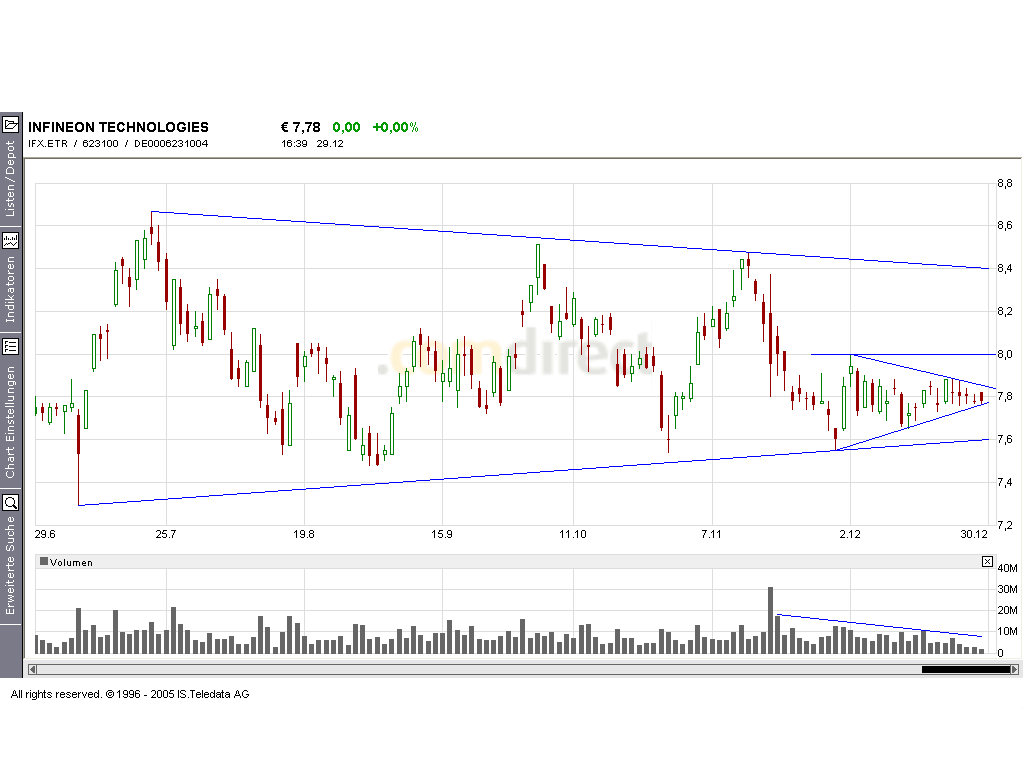This screenshot has width=1024, height=768.
Task: Select the Indikatoren sidebar tab
Action: [x=12, y=290]
